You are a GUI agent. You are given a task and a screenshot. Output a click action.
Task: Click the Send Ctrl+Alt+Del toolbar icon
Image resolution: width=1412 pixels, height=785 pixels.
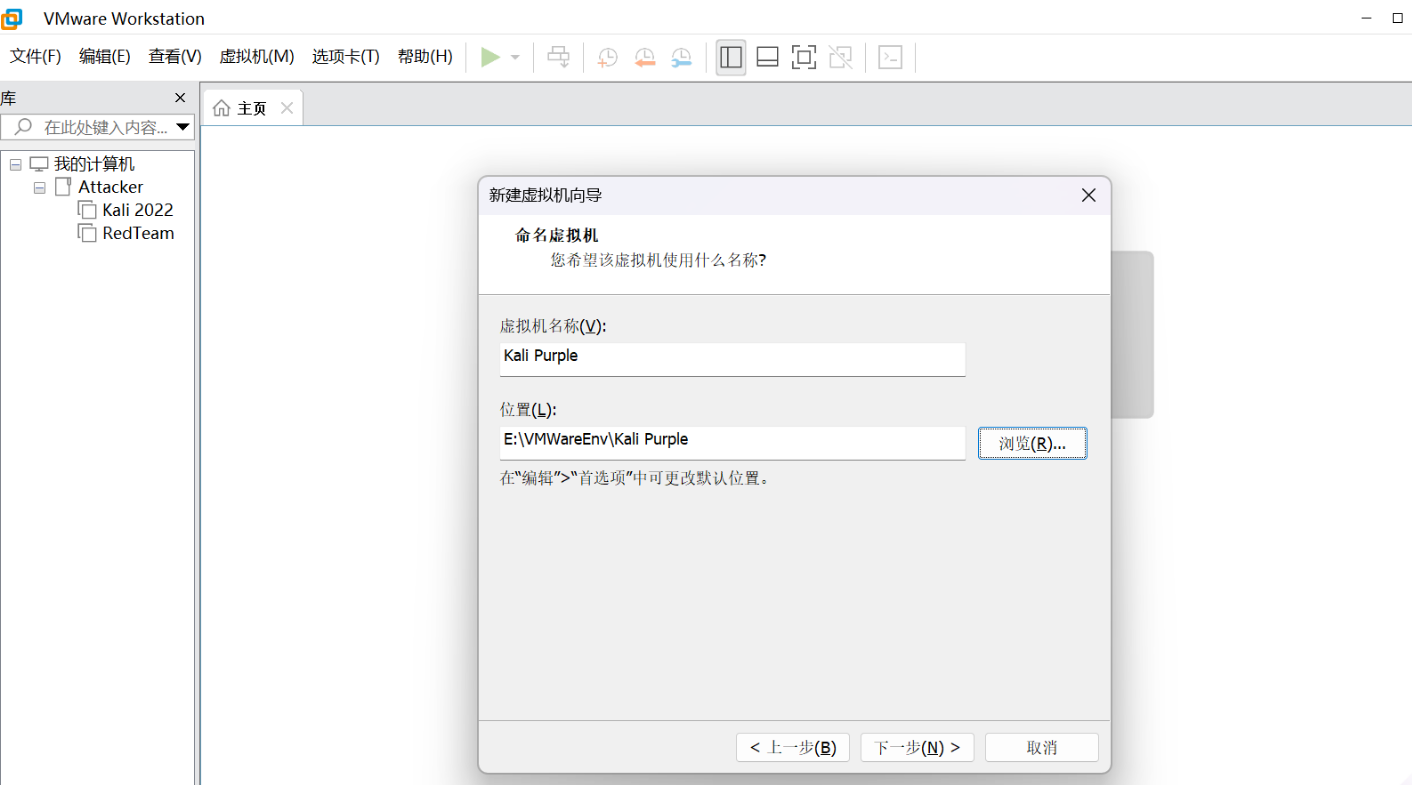click(x=559, y=57)
